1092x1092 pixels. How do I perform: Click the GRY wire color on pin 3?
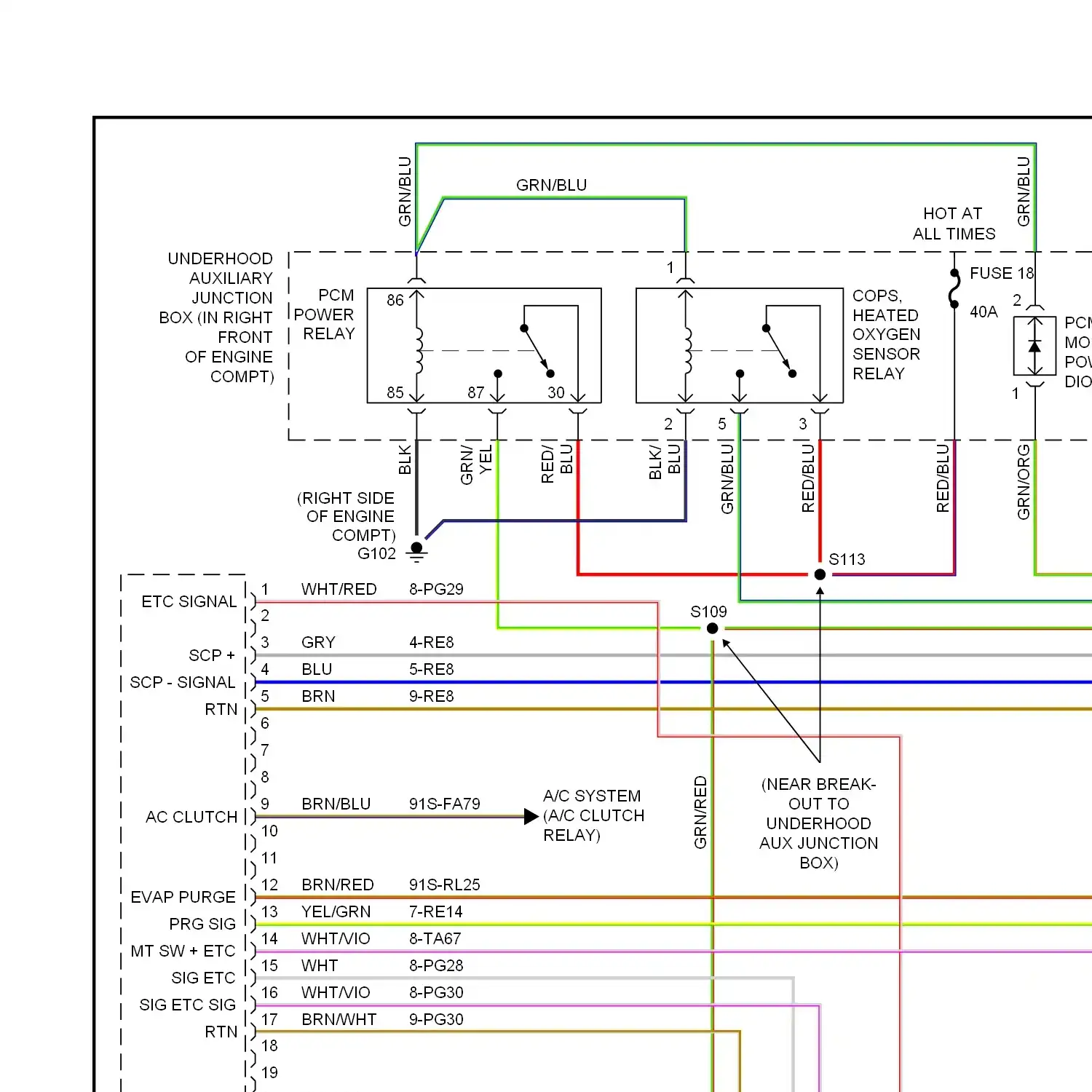pos(319,642)
